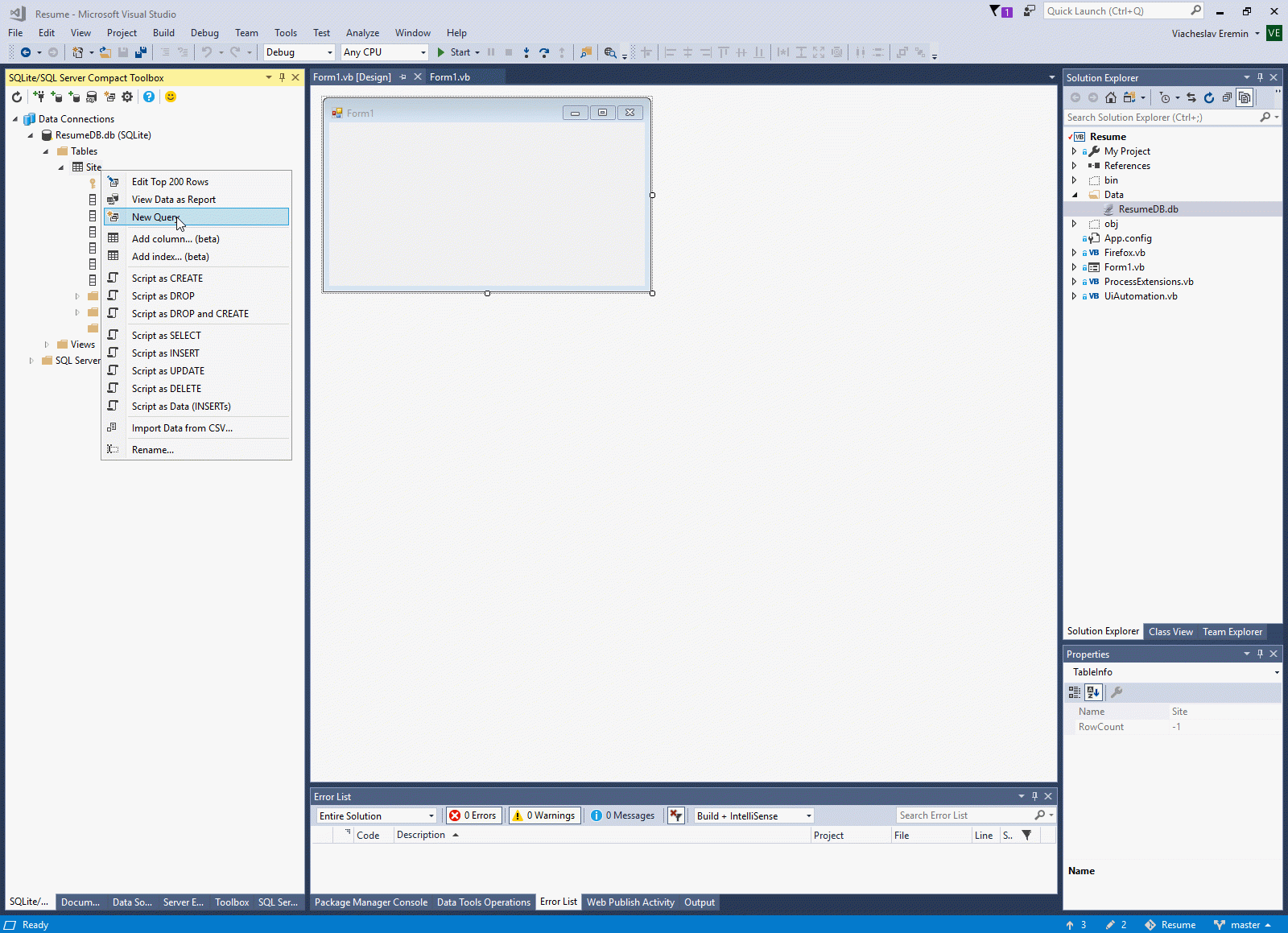Select Firefox.vb in Solution Explorer
The width and height of the screenshot is (1288, 933).
pyautogui.click(x=1124, y=253)
